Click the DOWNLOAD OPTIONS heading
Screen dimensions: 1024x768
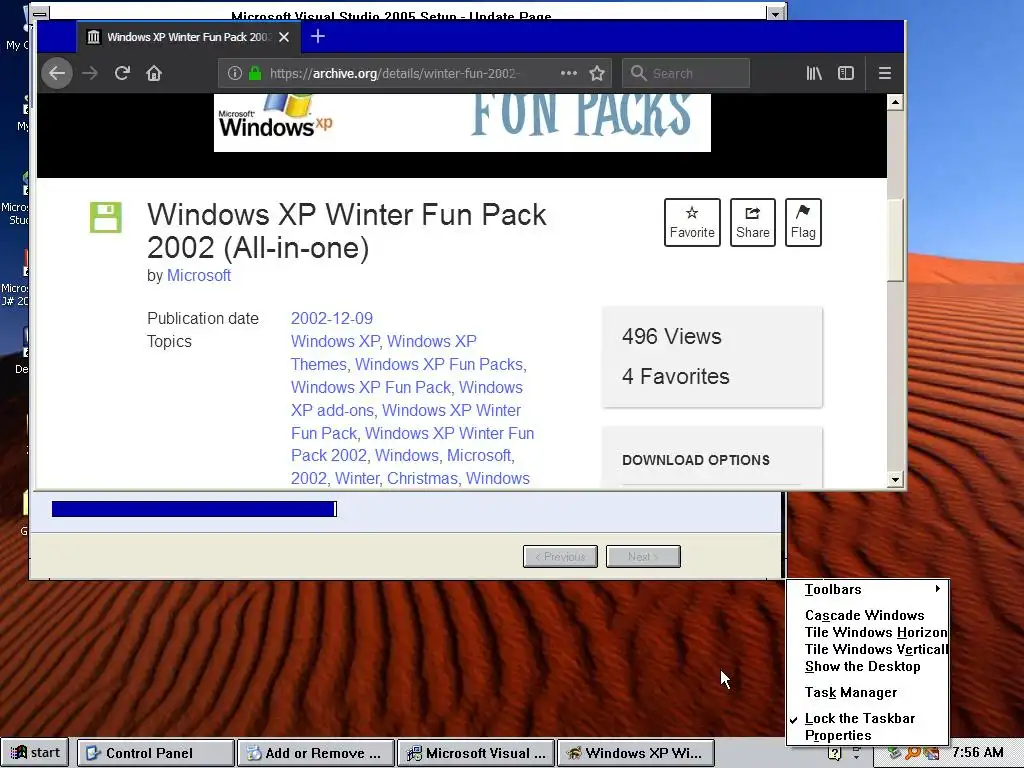696,460
